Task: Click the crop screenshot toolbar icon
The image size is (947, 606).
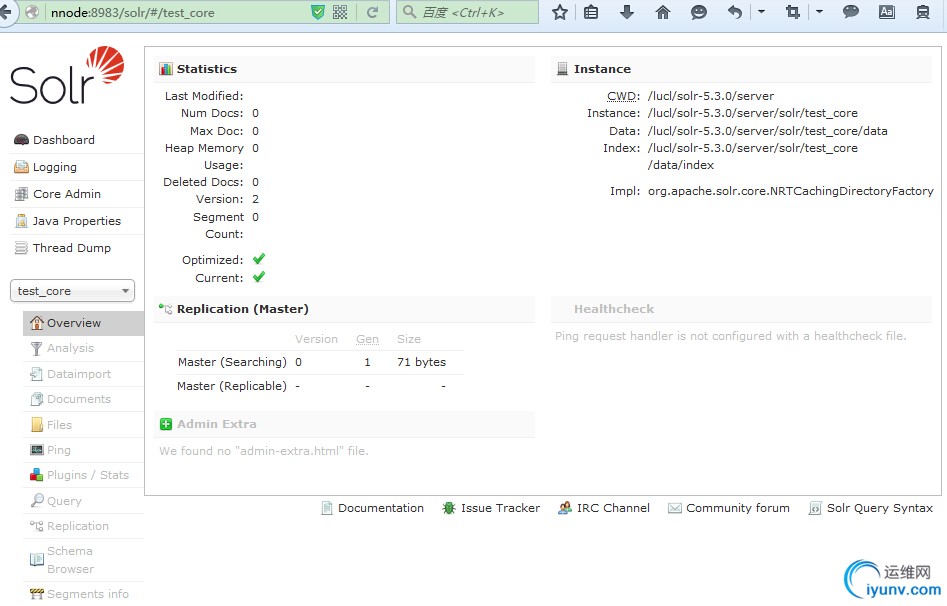Action: click(x=792, y=12)
